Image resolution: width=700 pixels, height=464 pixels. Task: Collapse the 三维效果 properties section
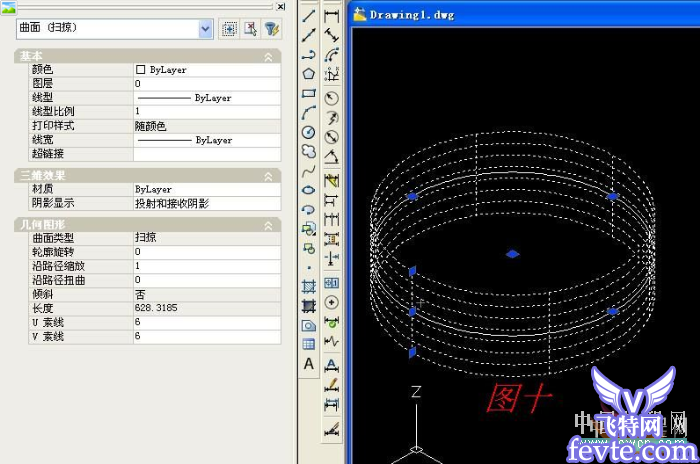click(x=268, y=176)
